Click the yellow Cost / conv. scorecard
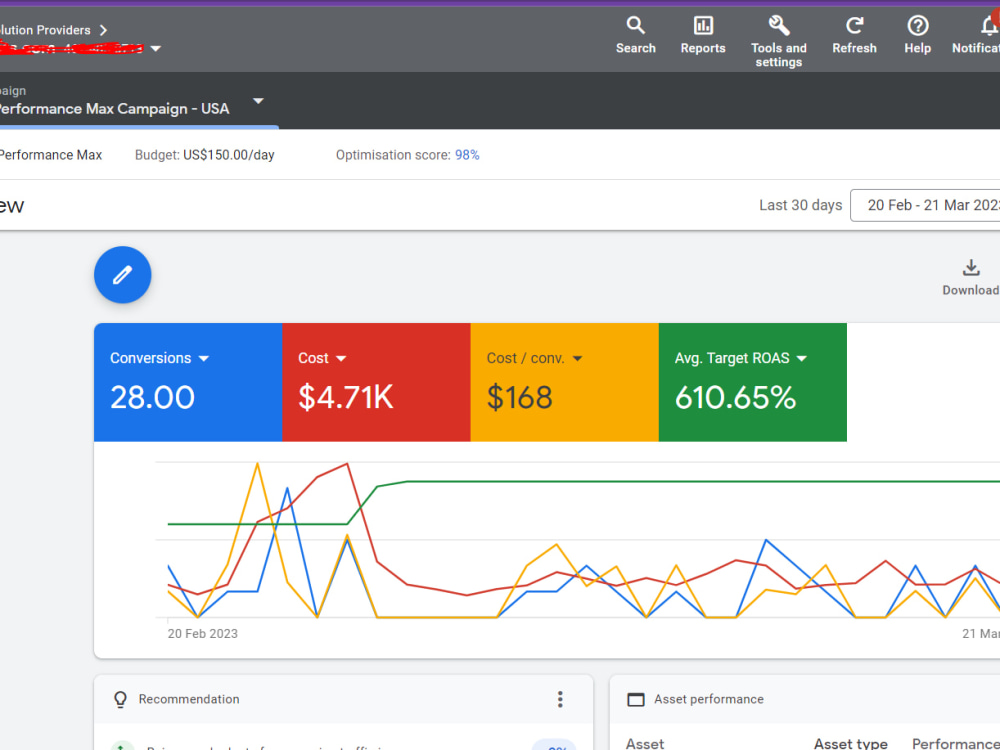Viewport: 1000px width, 750px height. point(564,382)
